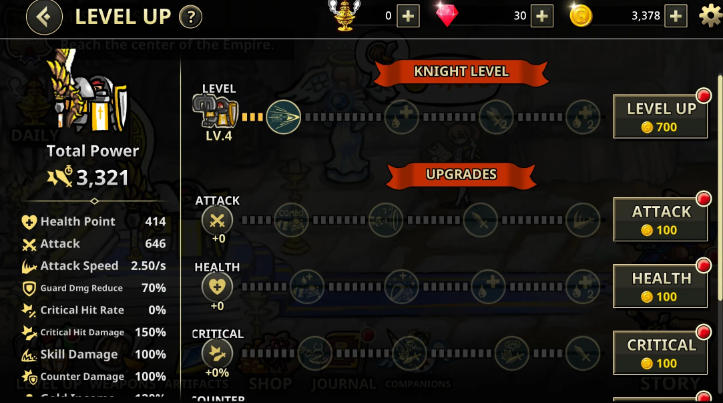The width and height of the screenshot is (723, 403).
Task: Click the Health Point stat row
Action: click(94, 222)
